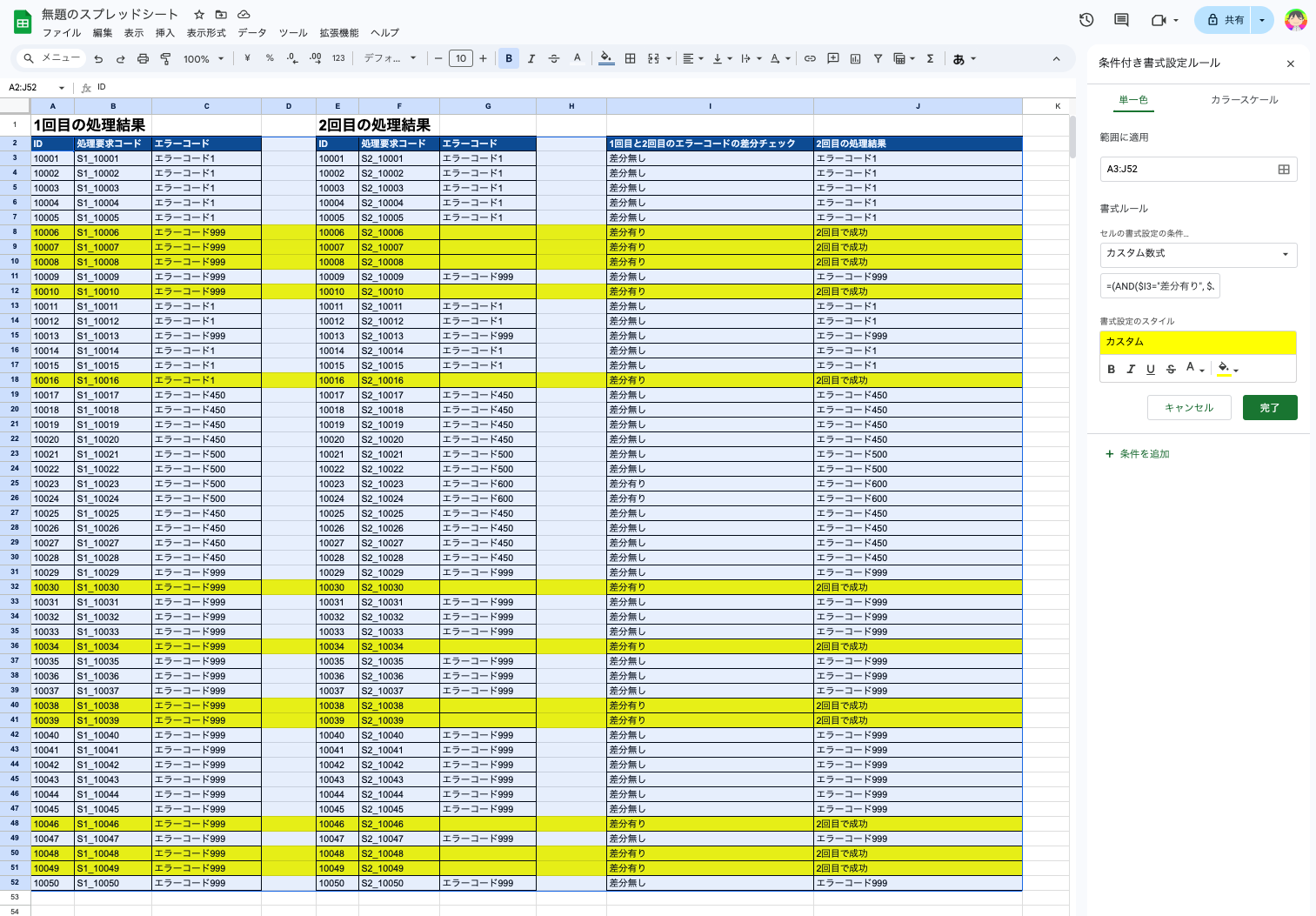Click the undo arrow in the toolbar
Viewport: 1316px width, 916px height.
[98, 59]
